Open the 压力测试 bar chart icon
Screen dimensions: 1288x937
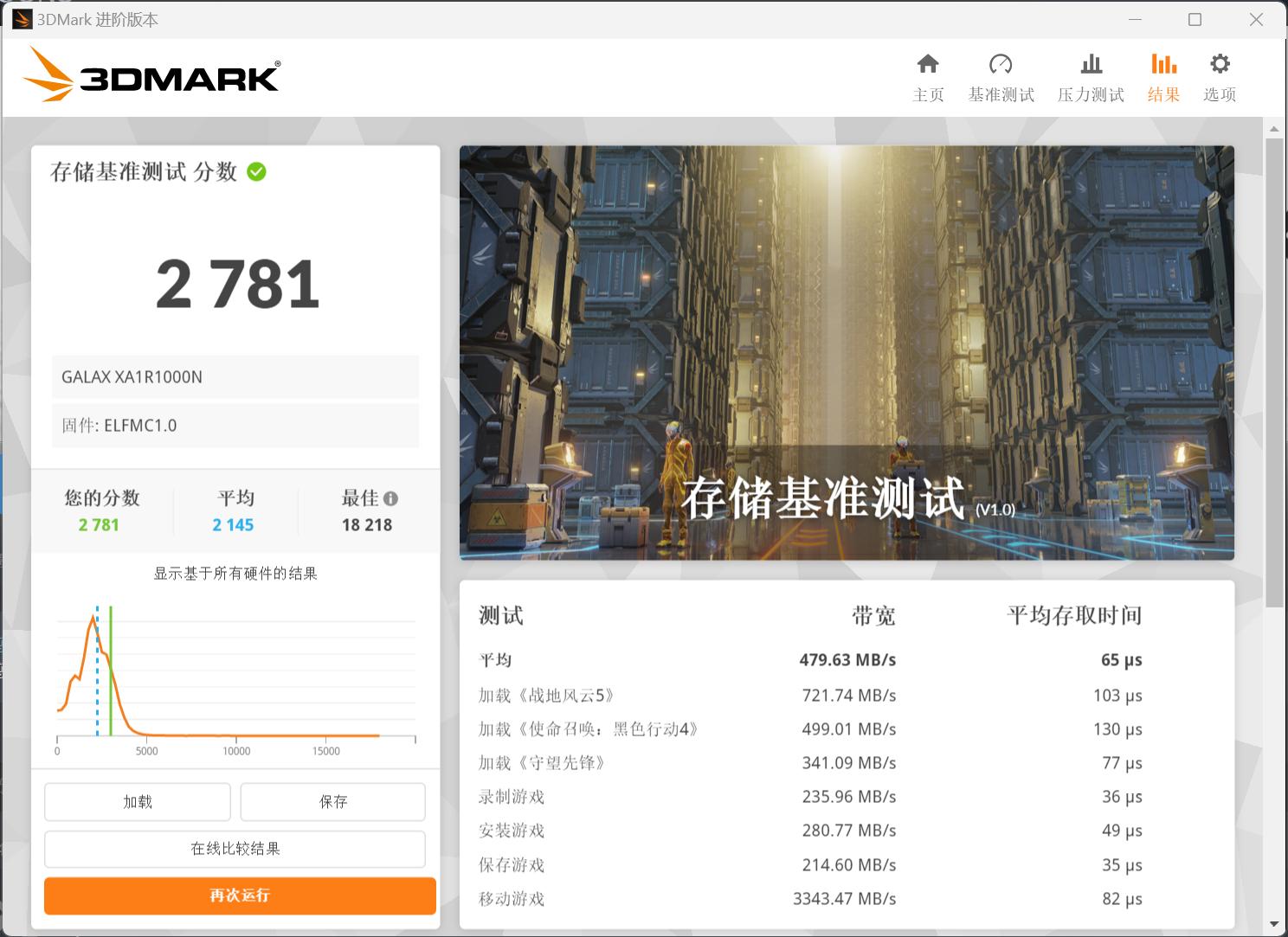click(x=1091, y=64)
